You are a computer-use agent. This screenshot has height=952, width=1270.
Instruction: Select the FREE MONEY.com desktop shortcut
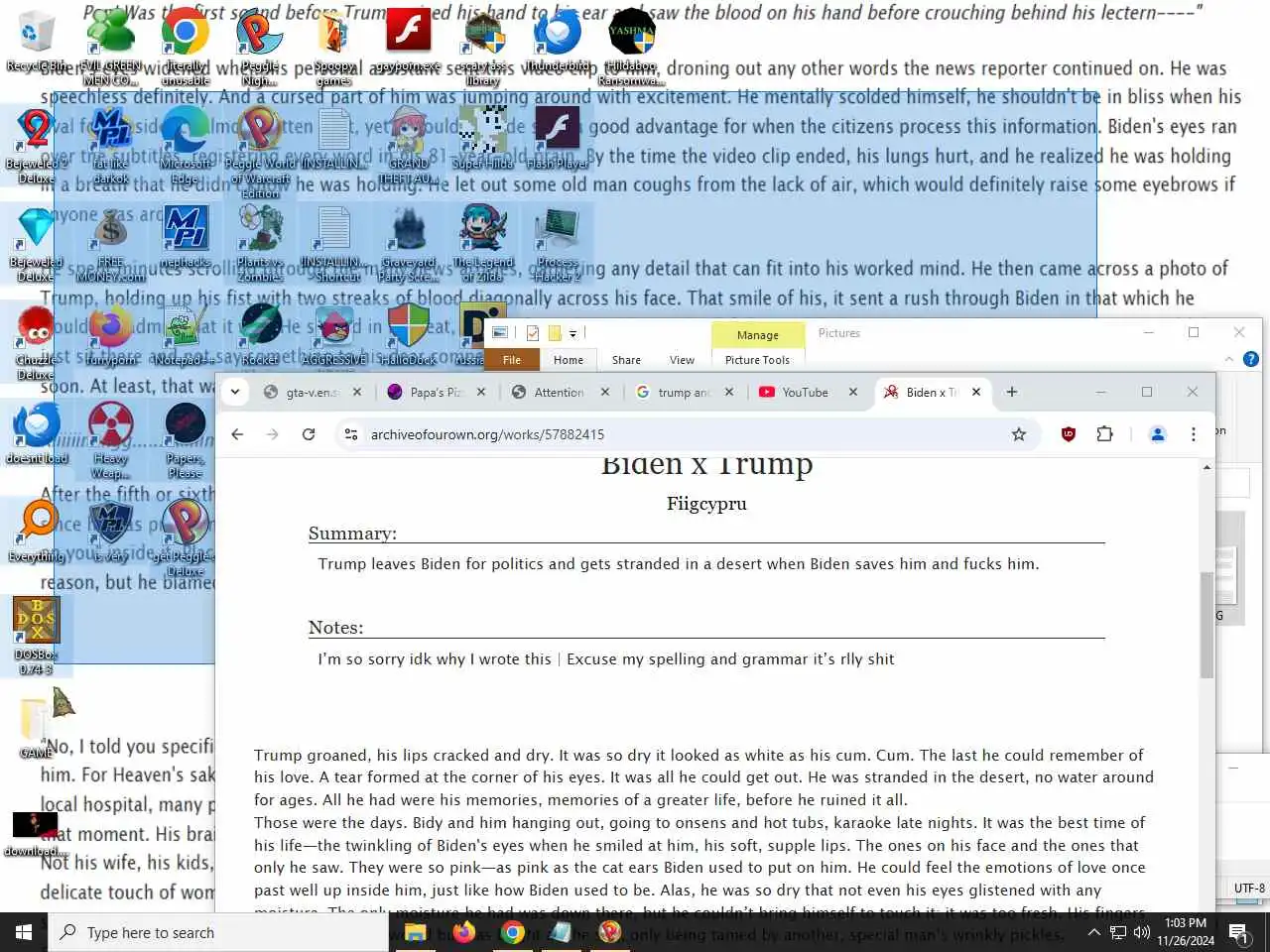coord(111,243)
